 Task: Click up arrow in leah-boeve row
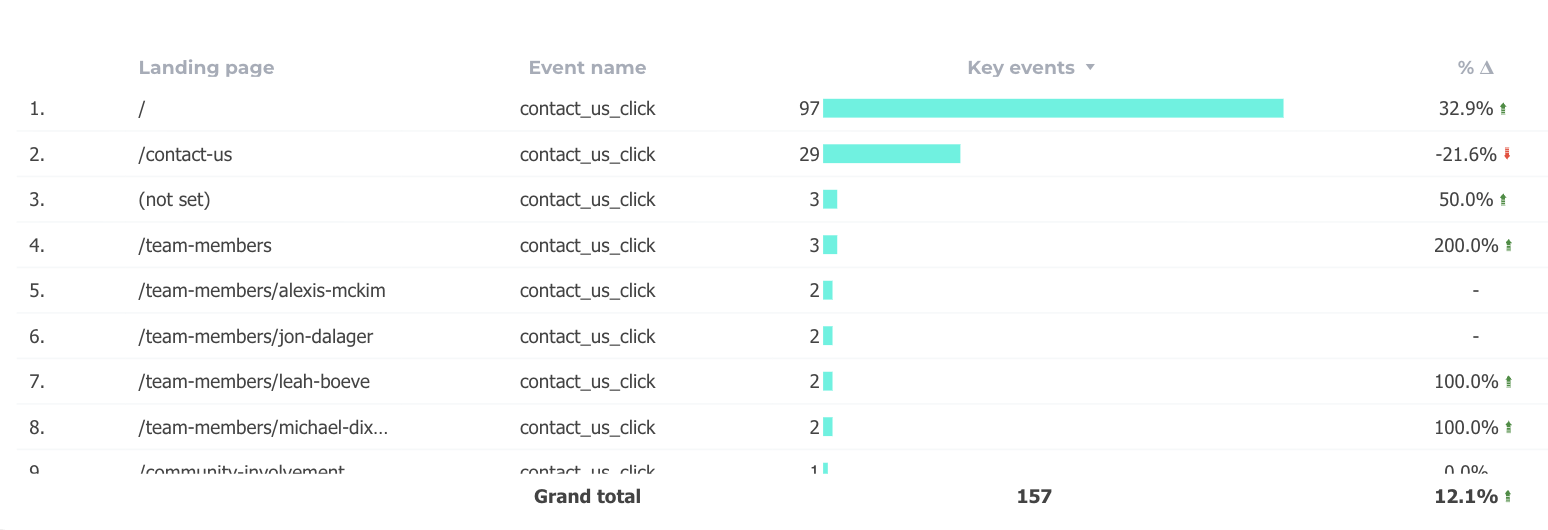click(x=1508, y=382)
